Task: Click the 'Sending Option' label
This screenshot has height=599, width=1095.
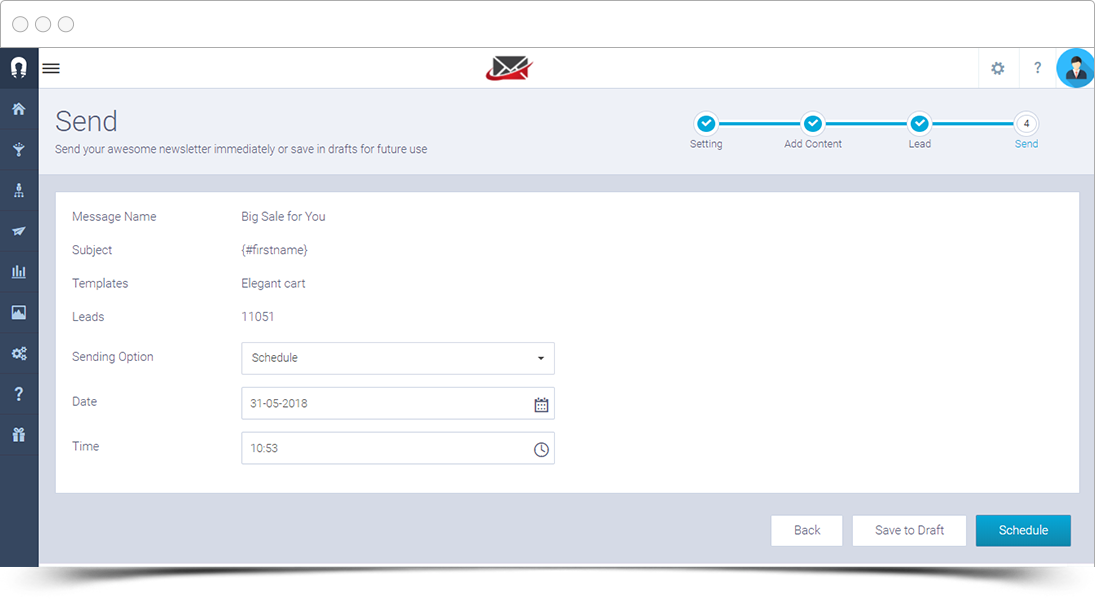Action: click(112, 357)
